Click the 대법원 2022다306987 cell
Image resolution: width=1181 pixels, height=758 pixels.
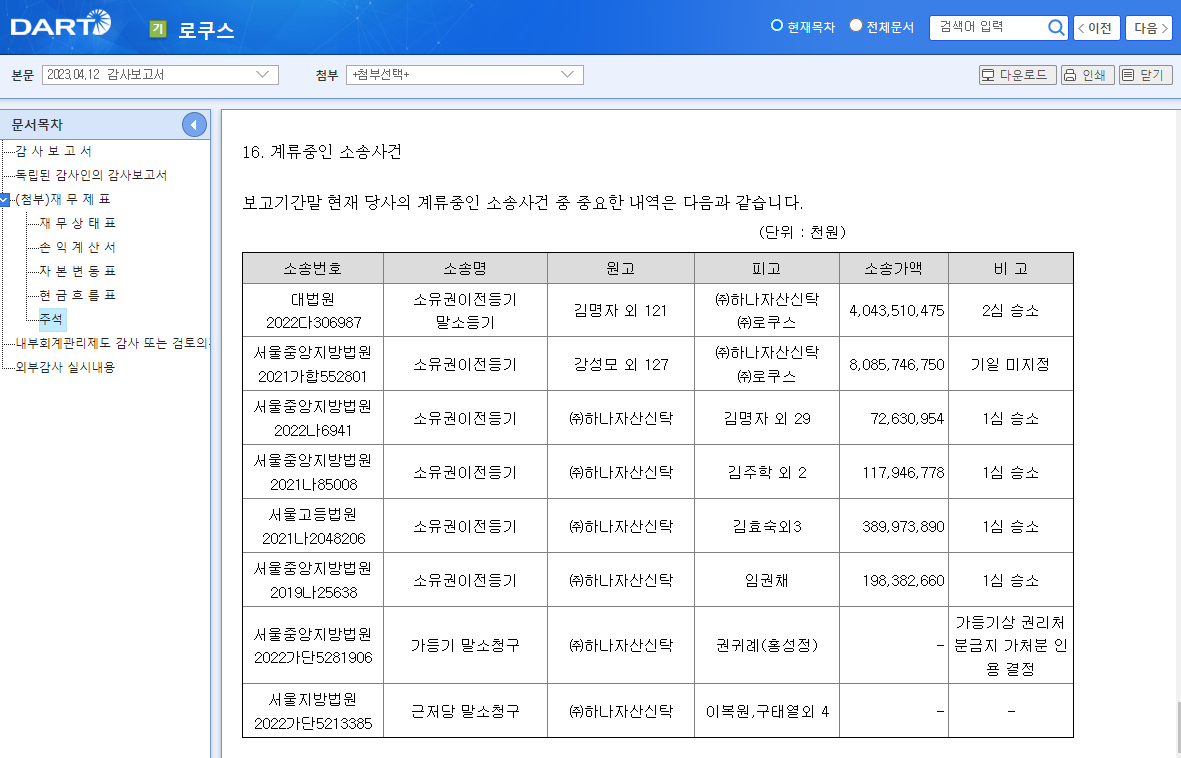click(x=313, y=310)
